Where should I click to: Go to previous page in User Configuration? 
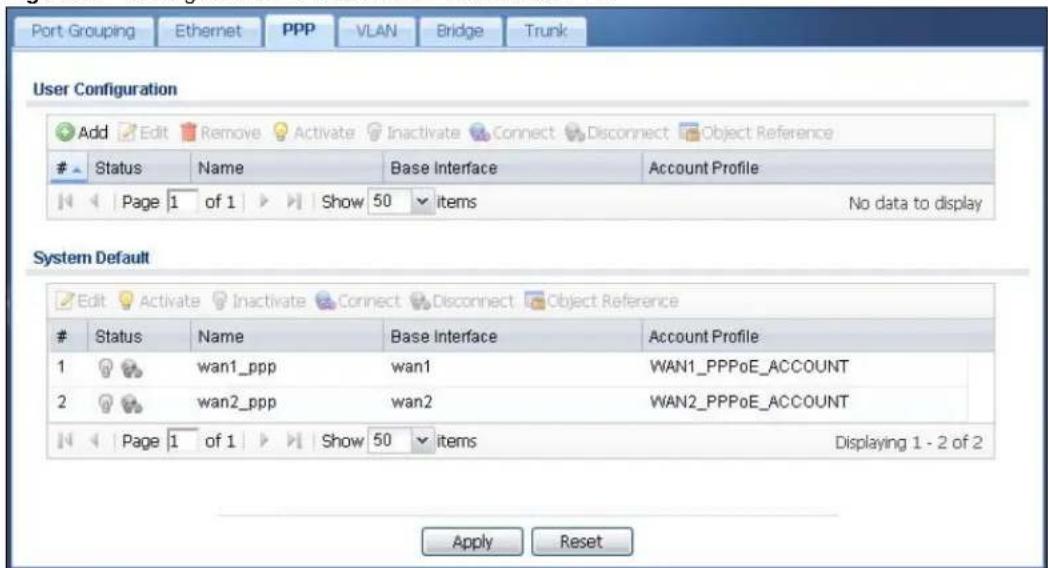point(95,201)
